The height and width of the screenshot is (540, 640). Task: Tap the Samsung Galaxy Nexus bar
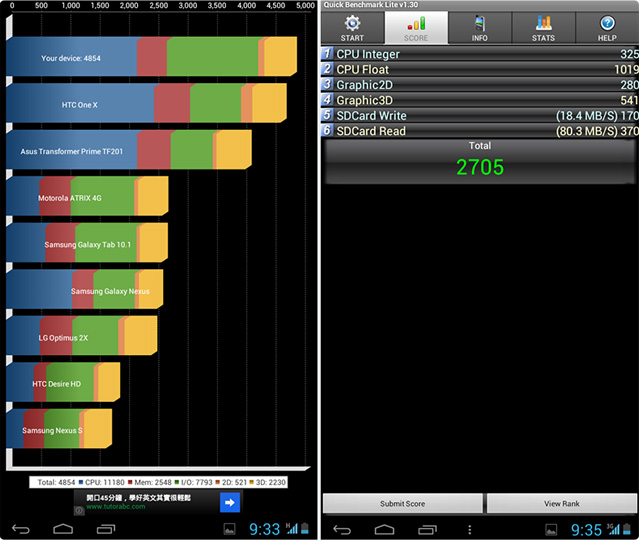(x=84, y=289)
